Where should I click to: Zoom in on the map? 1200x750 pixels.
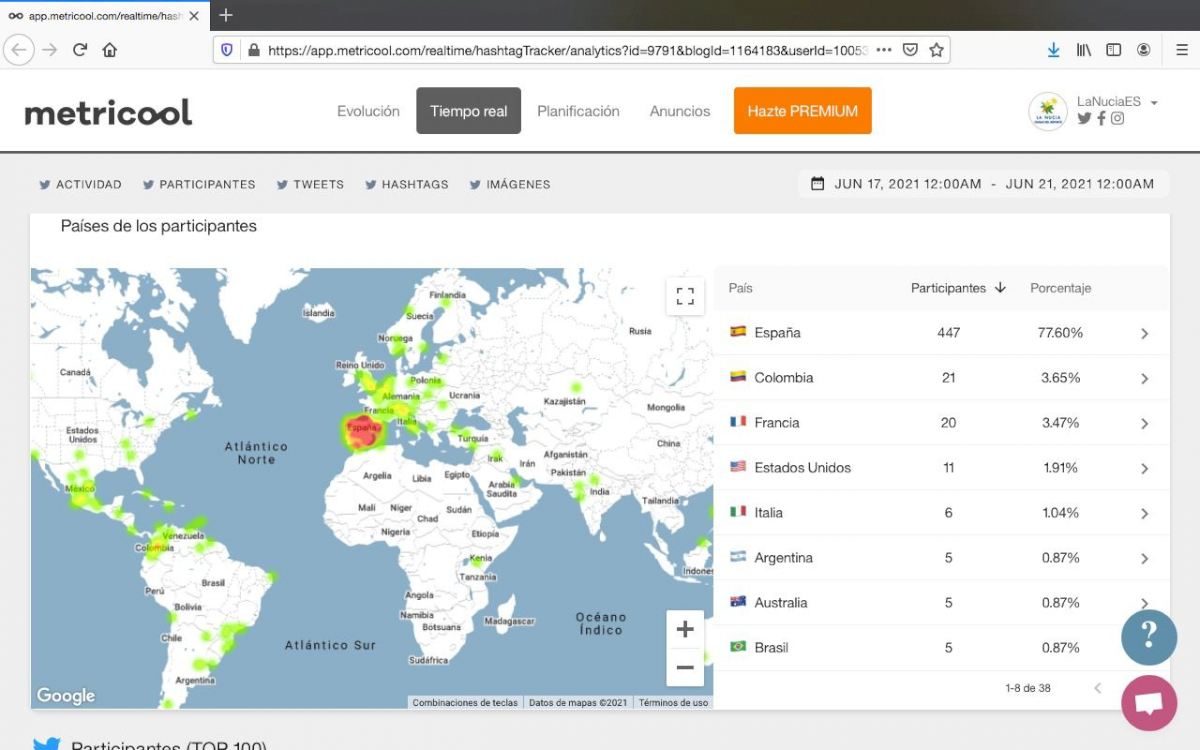(685, 629)
